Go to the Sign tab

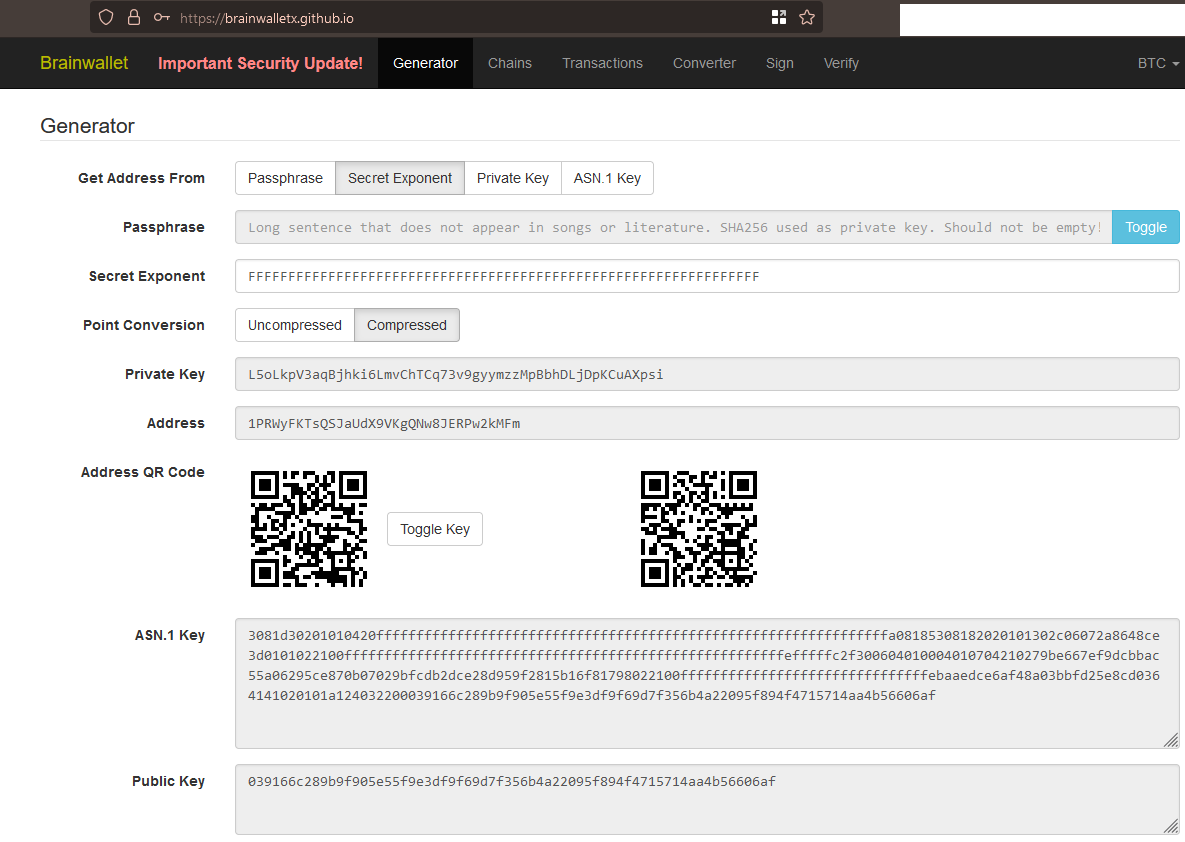pyautogui.click(x=780, y=63)
